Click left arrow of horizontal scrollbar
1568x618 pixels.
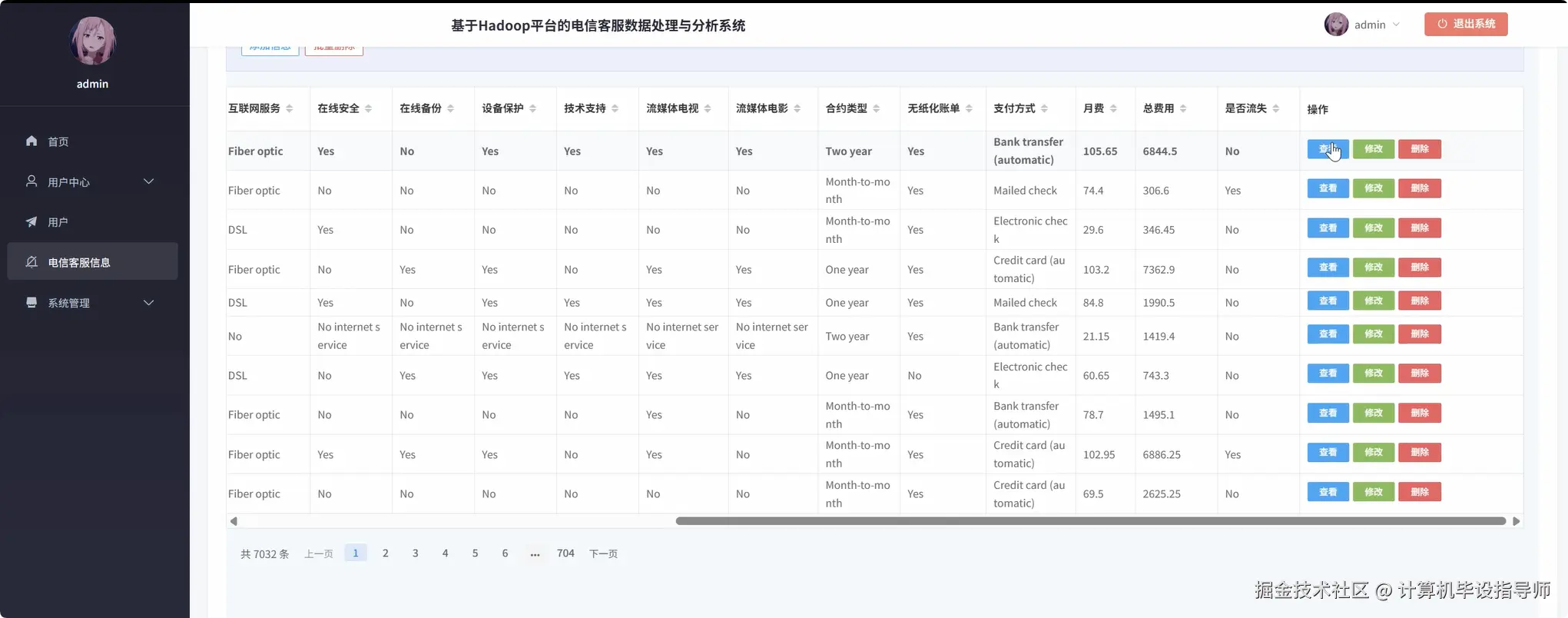[234, 521]
